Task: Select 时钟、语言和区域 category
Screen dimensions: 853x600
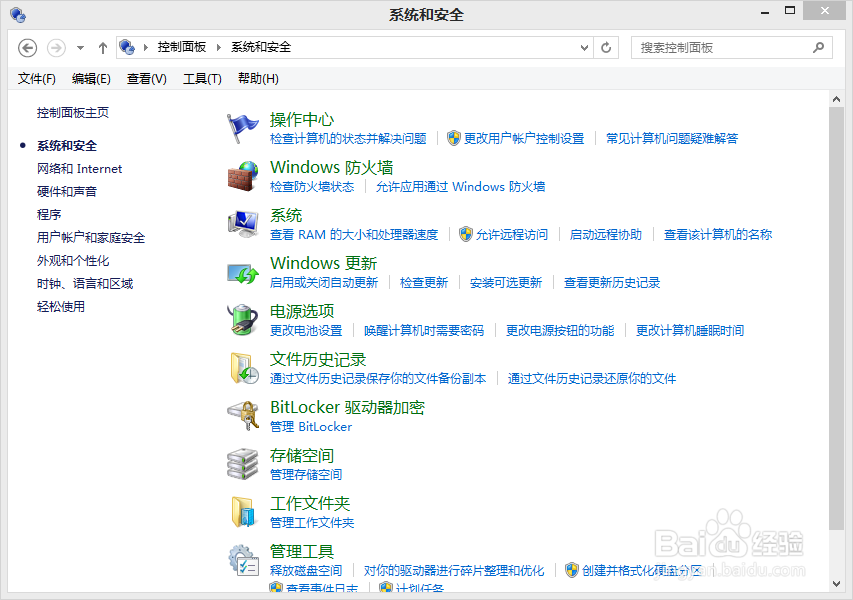Action: 85,283
